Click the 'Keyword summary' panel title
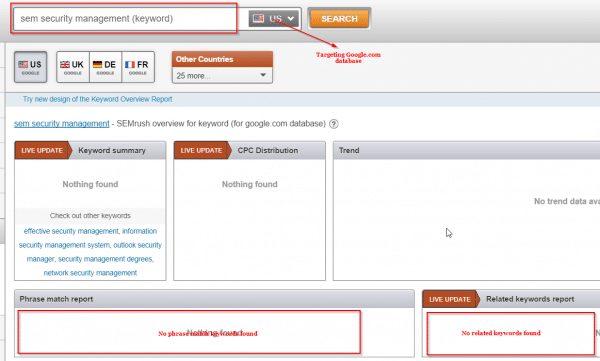This screenshot has height=361, width=600. point(112,150)
